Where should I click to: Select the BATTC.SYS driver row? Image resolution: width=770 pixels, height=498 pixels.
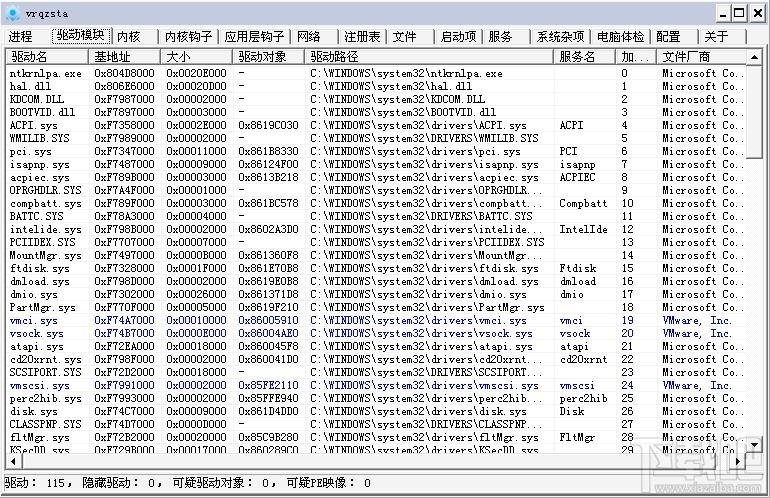[x=376, y=216]
